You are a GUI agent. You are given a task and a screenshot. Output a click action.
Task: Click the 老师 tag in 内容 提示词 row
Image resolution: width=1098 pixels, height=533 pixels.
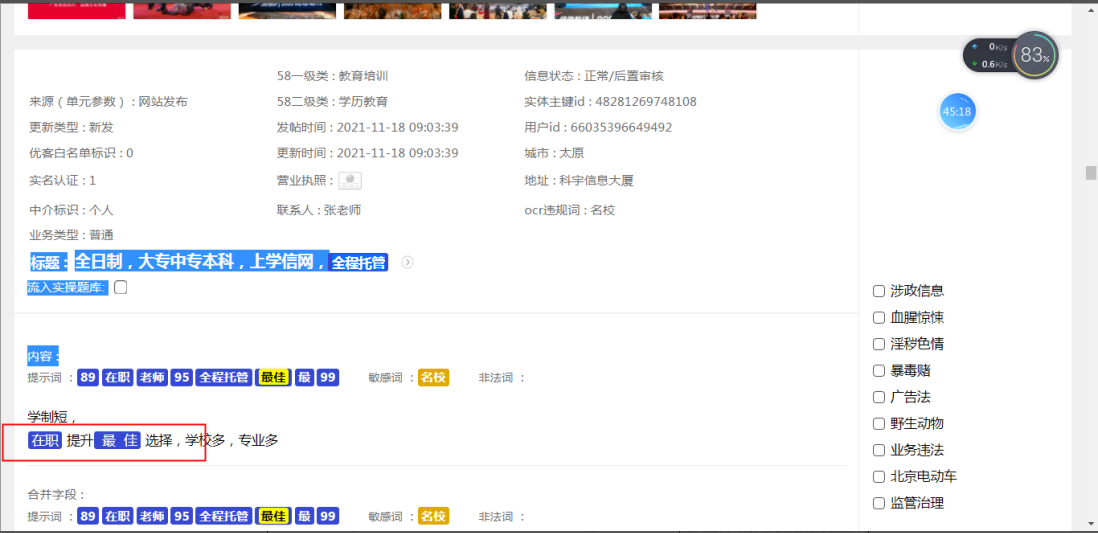click(151, 378)
